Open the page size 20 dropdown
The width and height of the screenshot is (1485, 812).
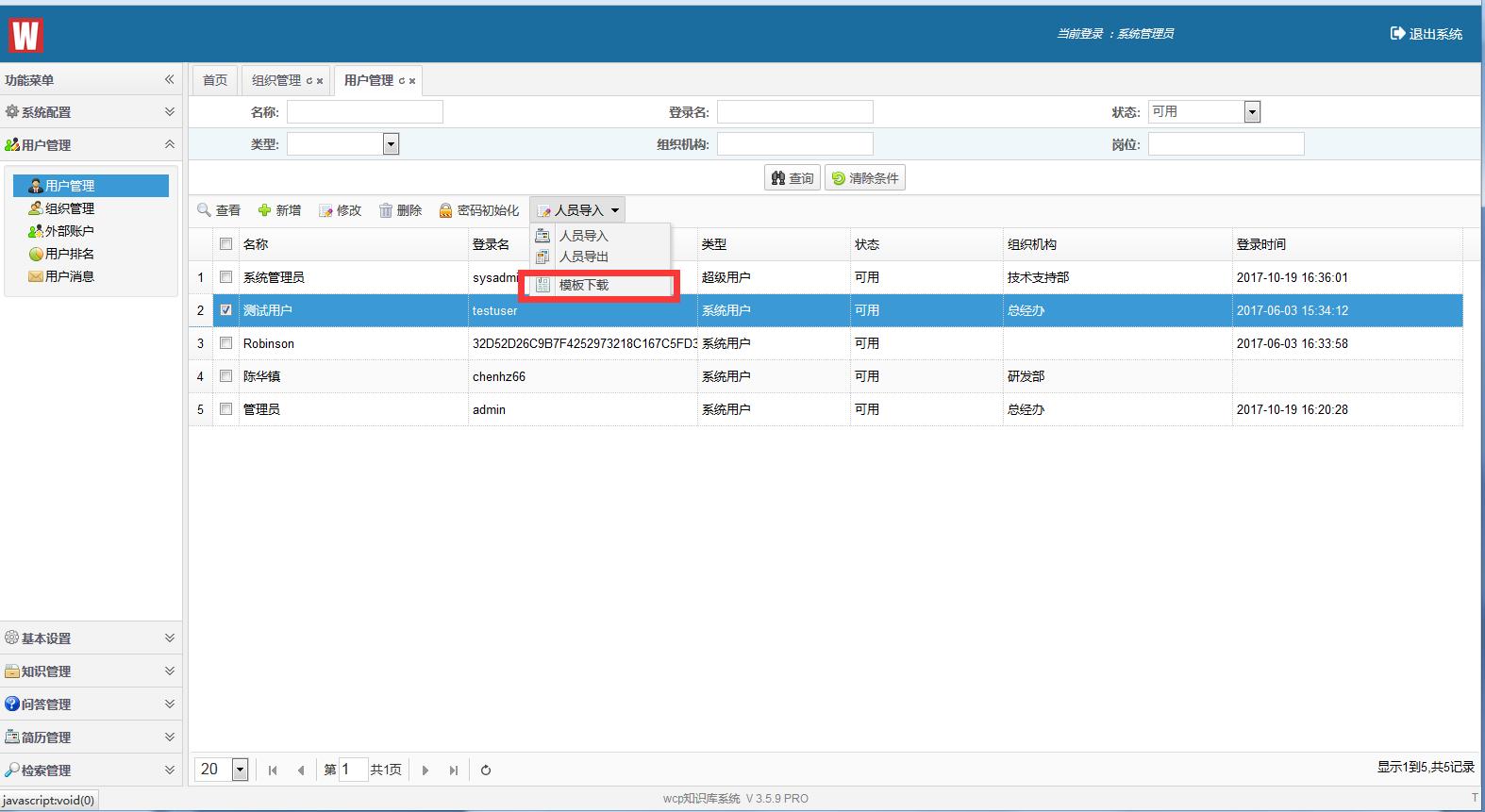[x=240, y=770]
